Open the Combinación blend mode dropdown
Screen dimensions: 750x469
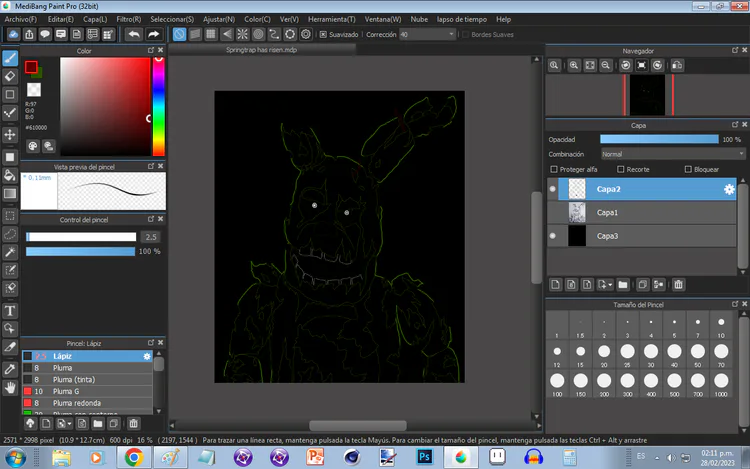(672, 154)
